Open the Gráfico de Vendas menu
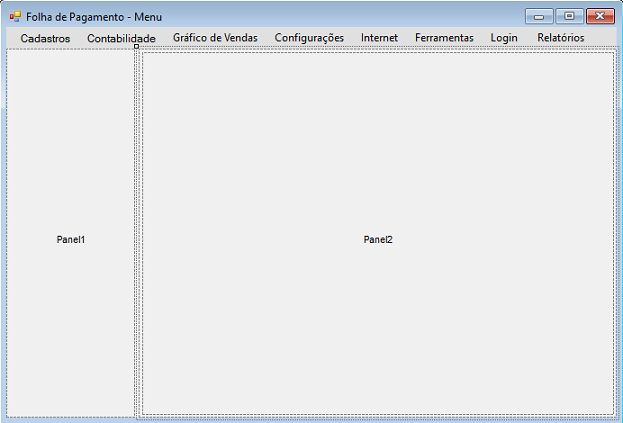The width and height of the screenshot is (623, 423). click(215, 38)
